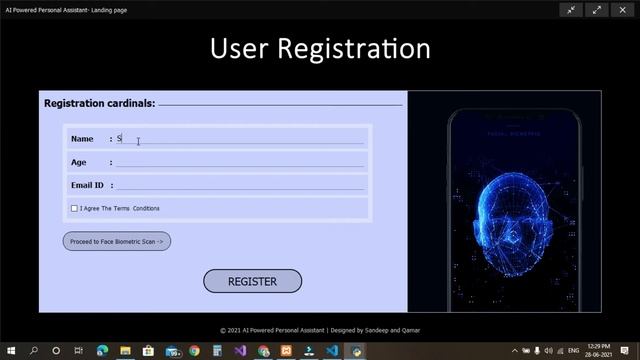Click the Age input field
The height and width of the screenshot is (360, 640).
pyautogui.click(x=240, y=162)
